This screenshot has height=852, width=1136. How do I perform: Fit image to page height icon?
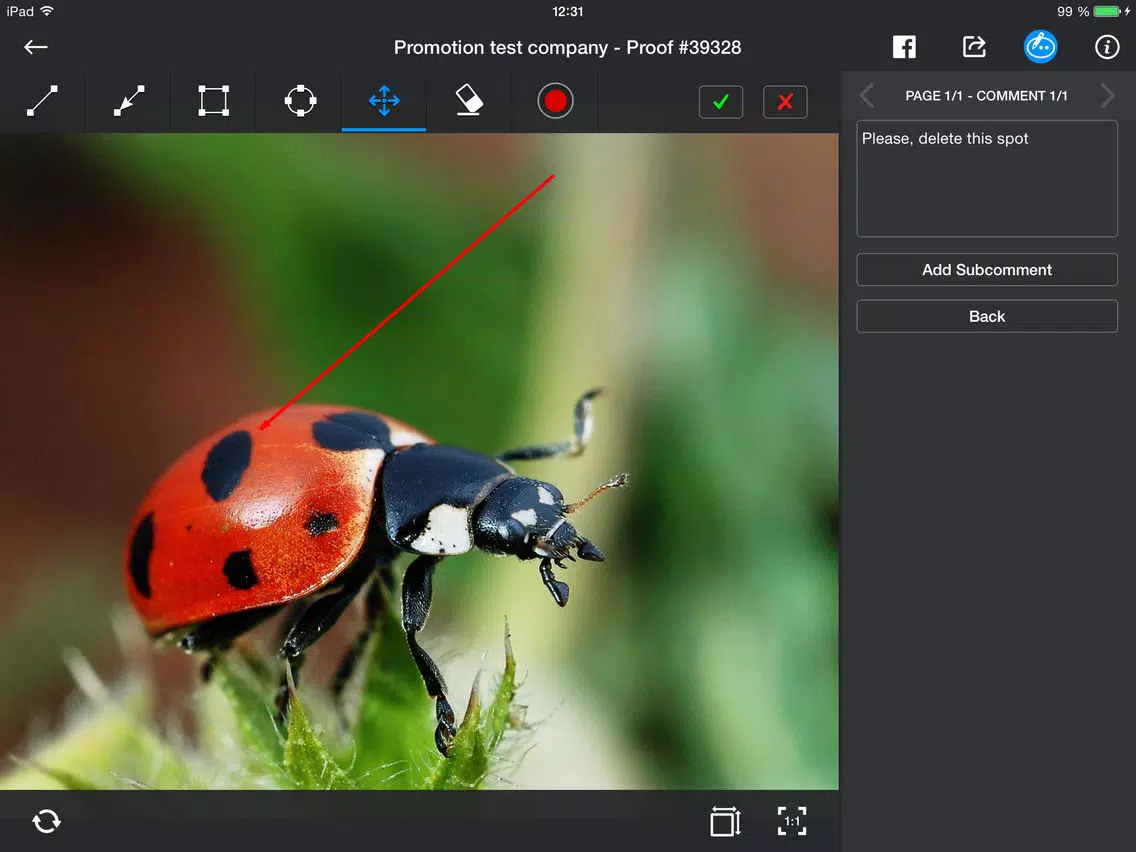coord(725,821)
